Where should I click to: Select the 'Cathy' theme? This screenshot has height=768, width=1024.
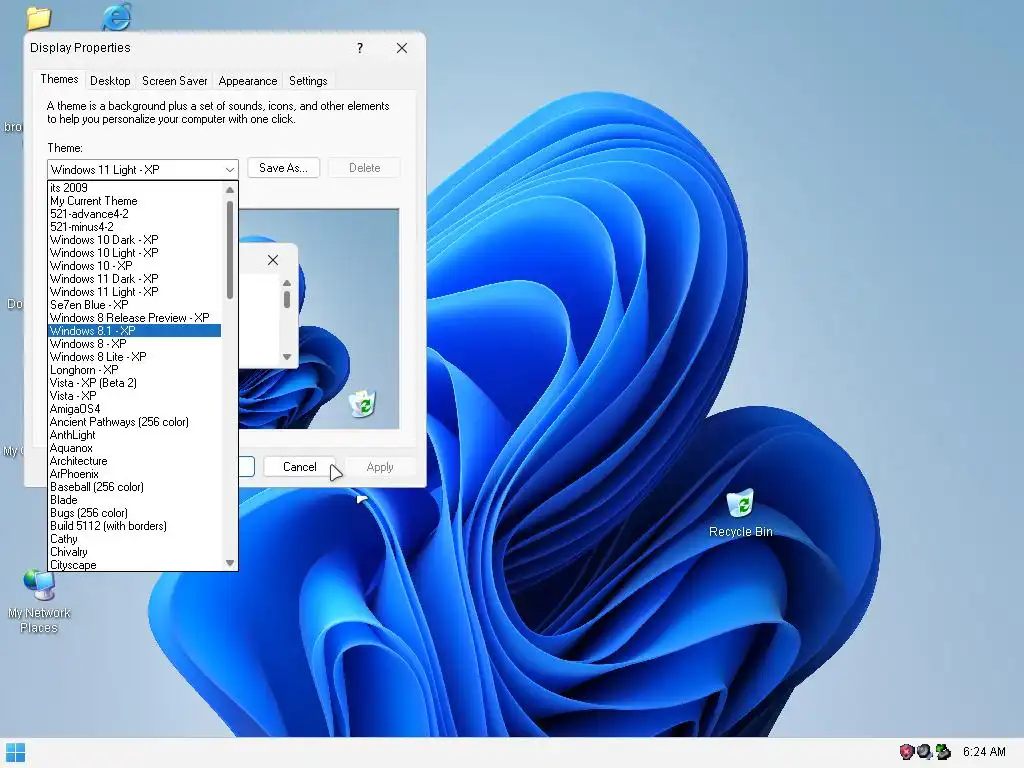point(135,539)
